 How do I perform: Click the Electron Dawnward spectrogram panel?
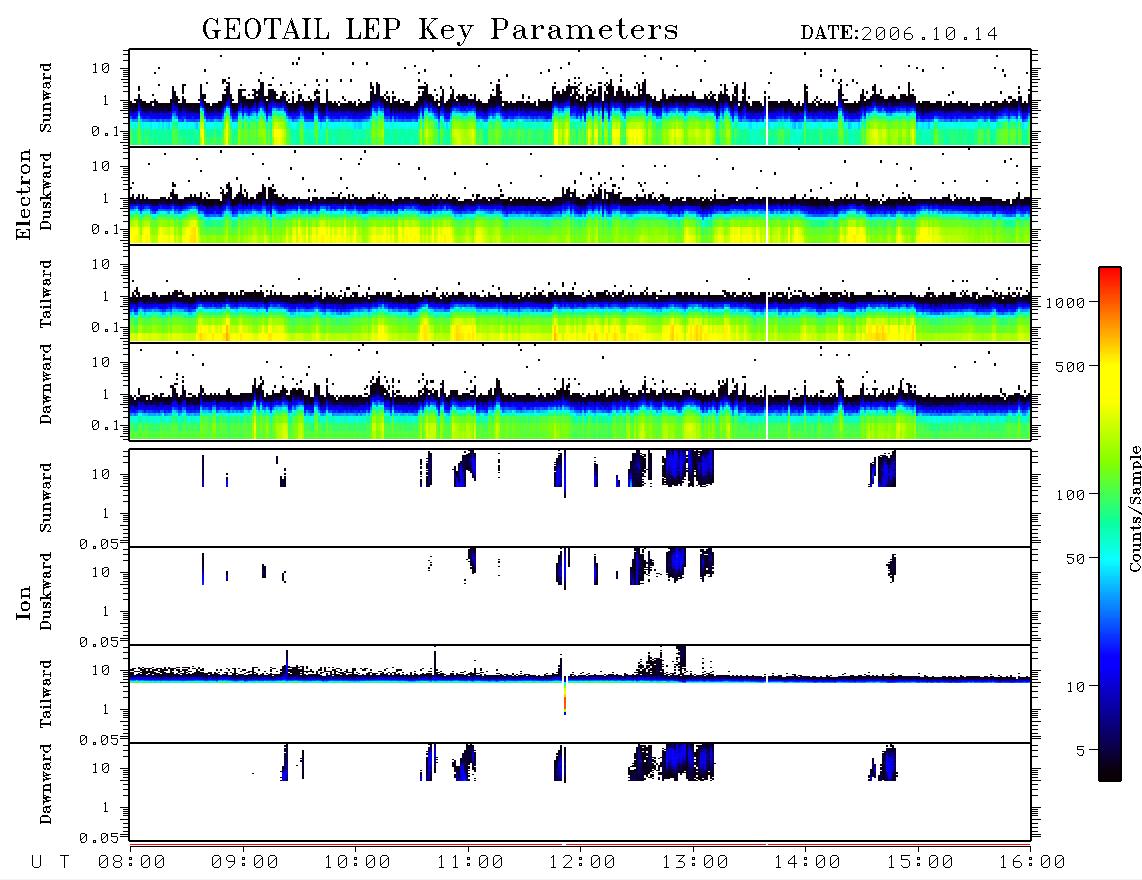pyautogui.click(x=580, y=391)
